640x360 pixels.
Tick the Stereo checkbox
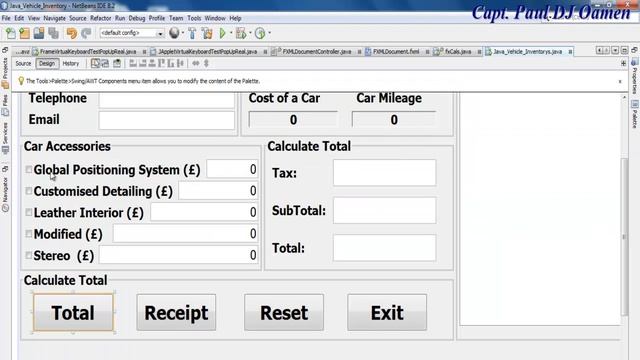point(29,256)
